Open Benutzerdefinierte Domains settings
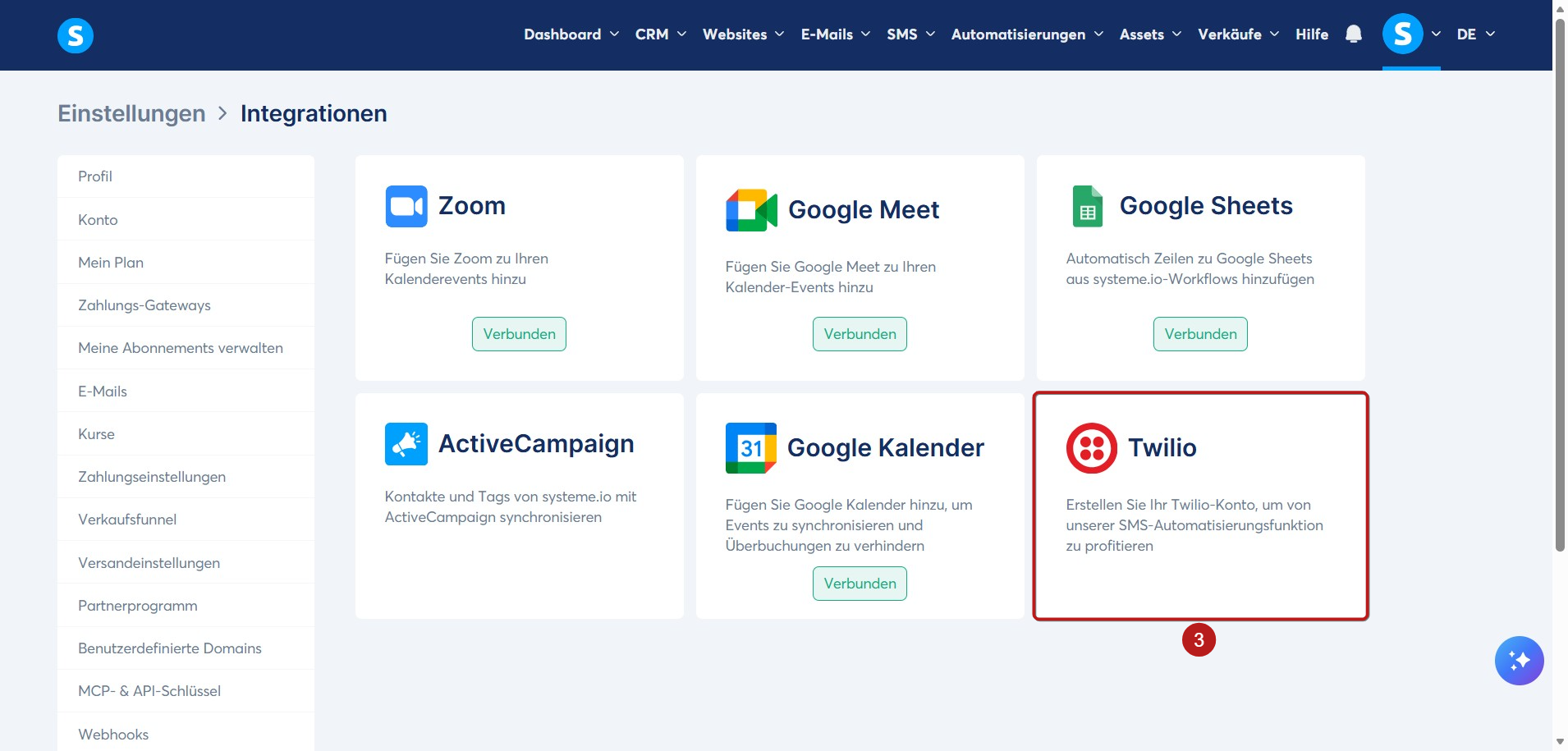 186,648
